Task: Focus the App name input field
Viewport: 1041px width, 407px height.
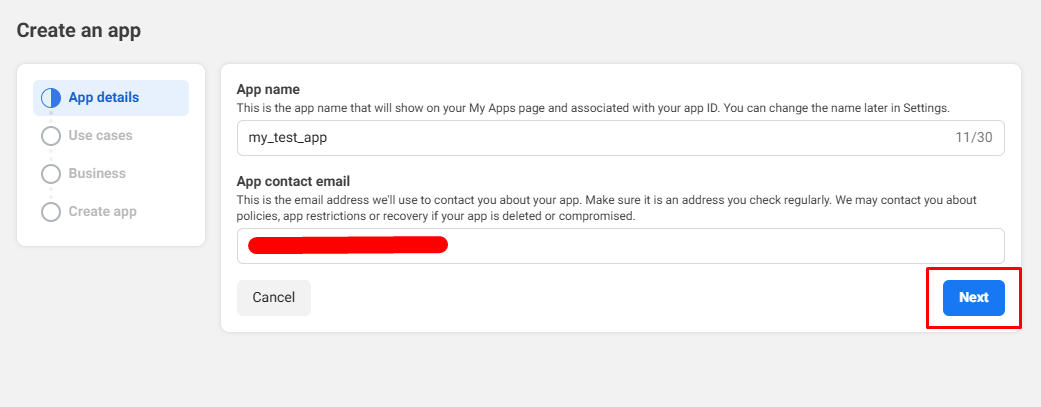Action: [600, 138]
